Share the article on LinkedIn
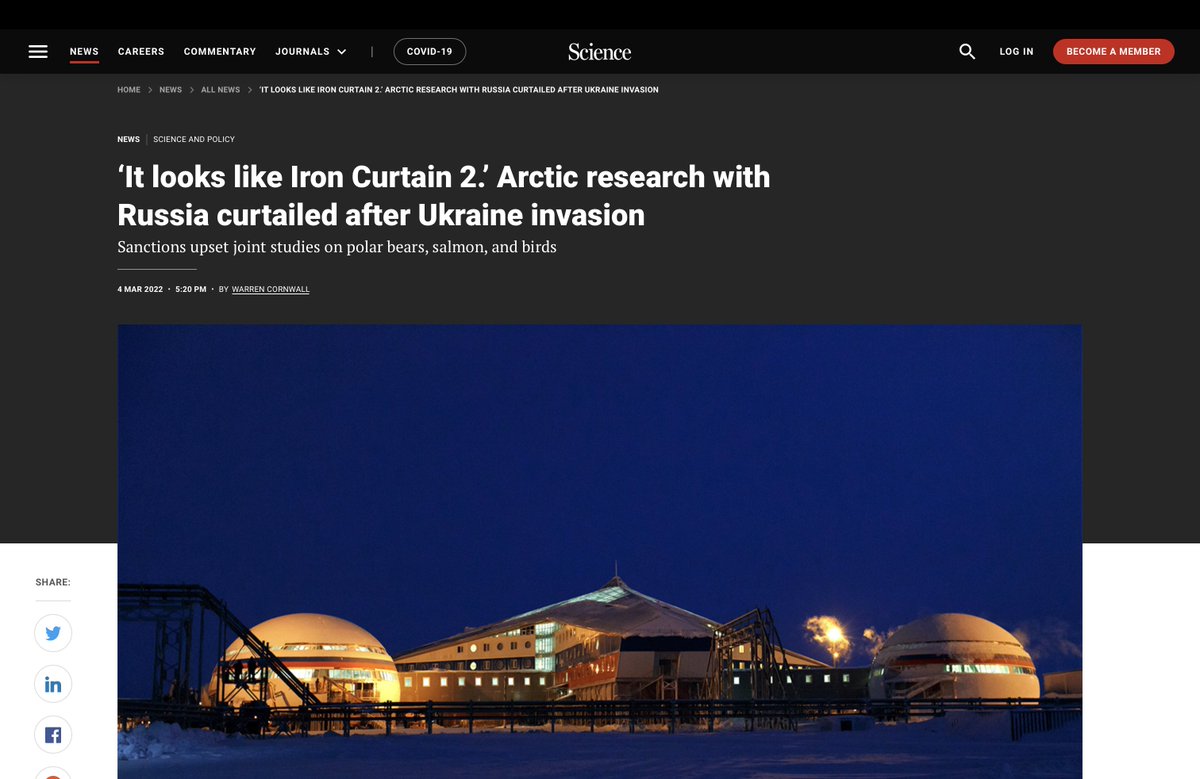 pyautogui.click(x=53, y=684)
